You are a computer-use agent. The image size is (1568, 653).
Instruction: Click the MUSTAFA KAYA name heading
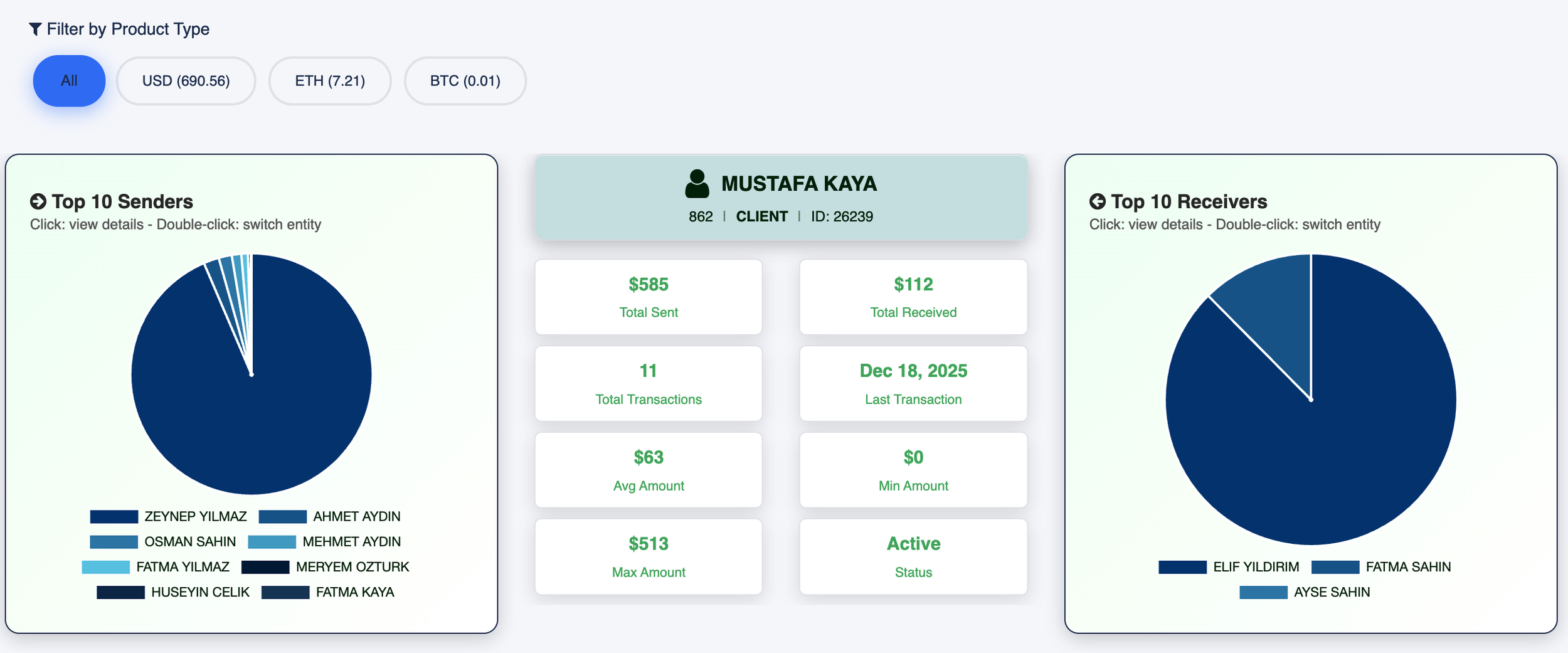click(x=799, y=184)
